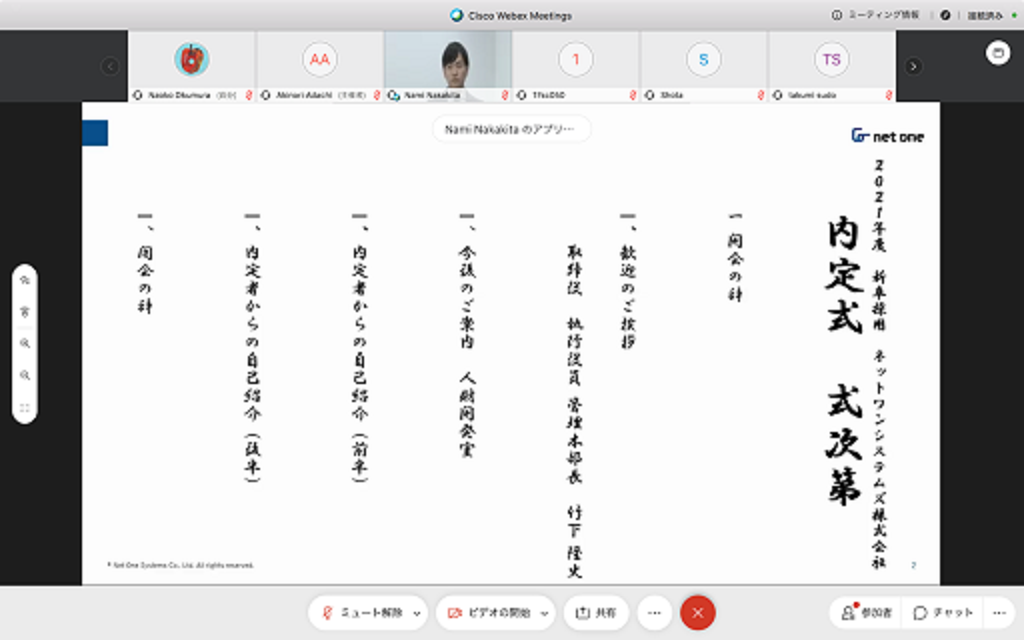
Task: Show next participants with right arrow
Action: pos(913,66)
